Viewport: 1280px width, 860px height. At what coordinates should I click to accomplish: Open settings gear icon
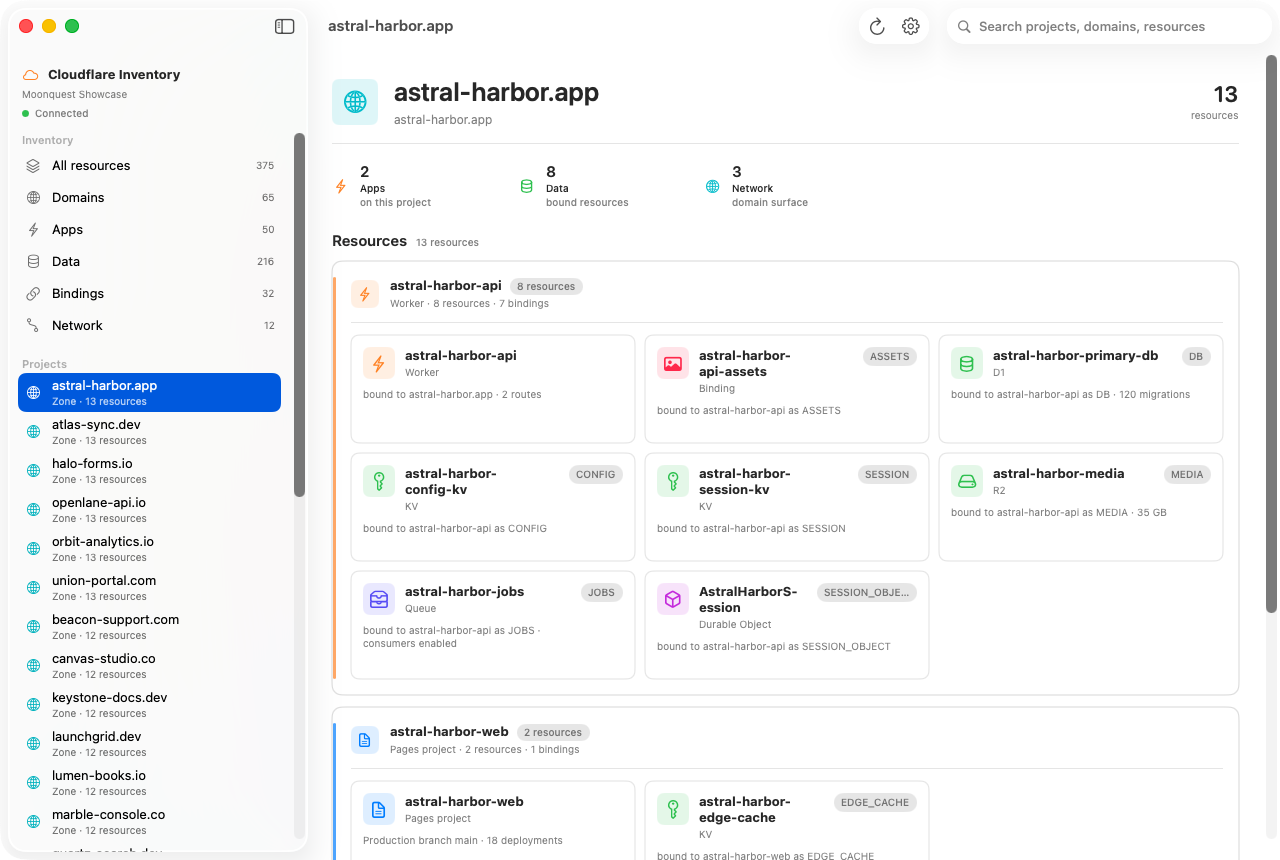(x=911, y=27)
